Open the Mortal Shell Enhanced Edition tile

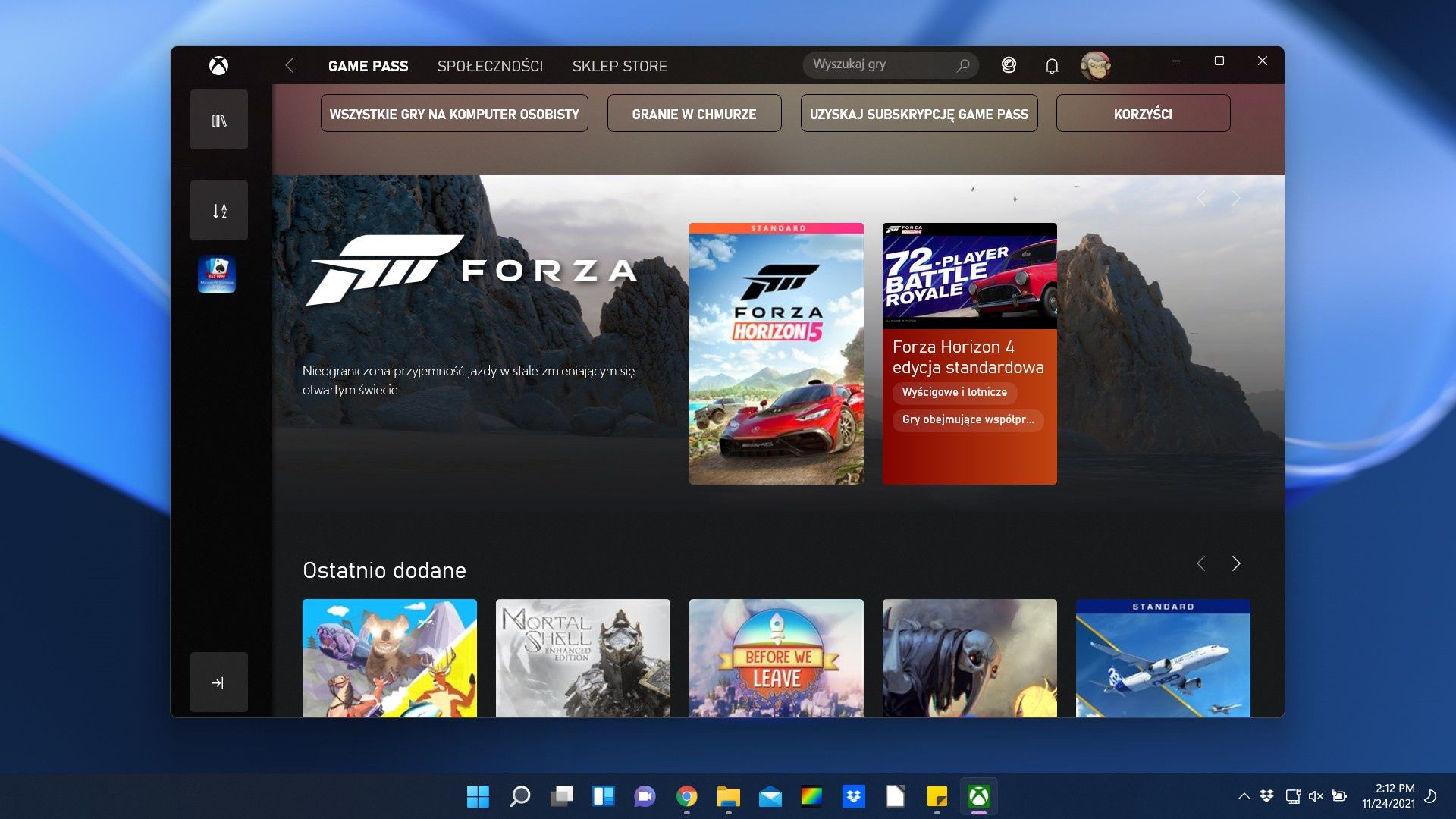583,658
